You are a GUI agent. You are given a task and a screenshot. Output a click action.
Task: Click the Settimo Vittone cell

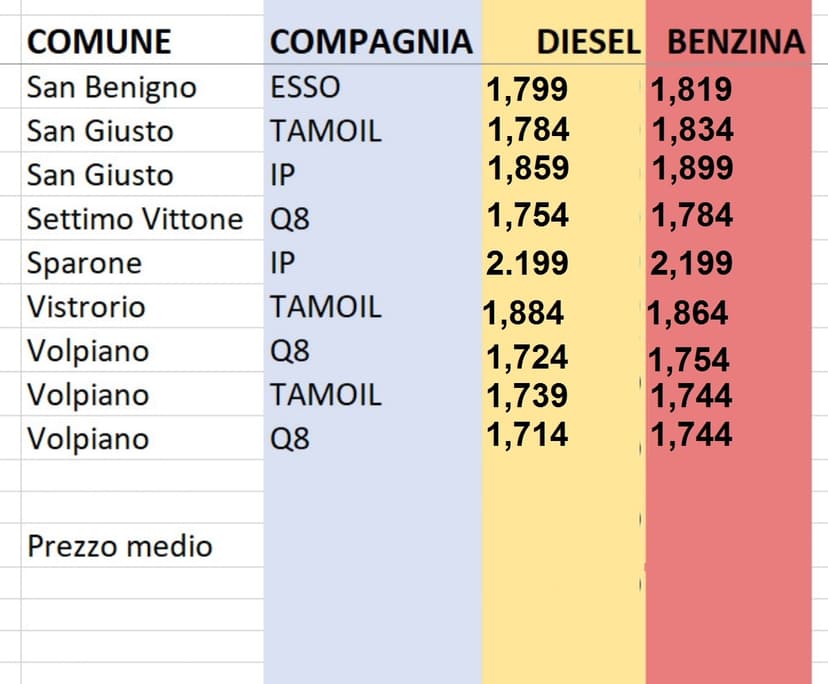134,219
